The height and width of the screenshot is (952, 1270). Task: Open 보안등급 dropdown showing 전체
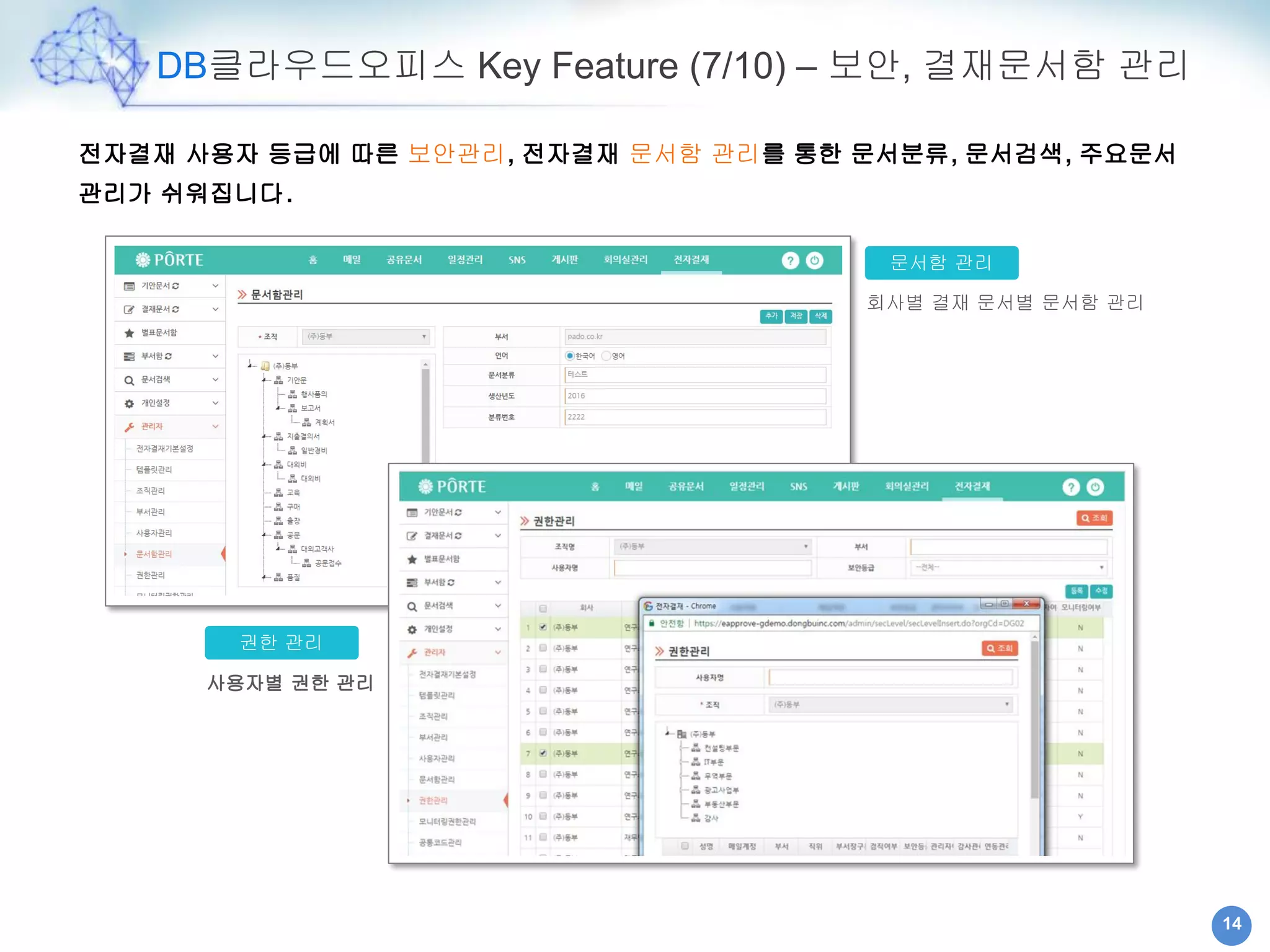(x=1009, y=568)
